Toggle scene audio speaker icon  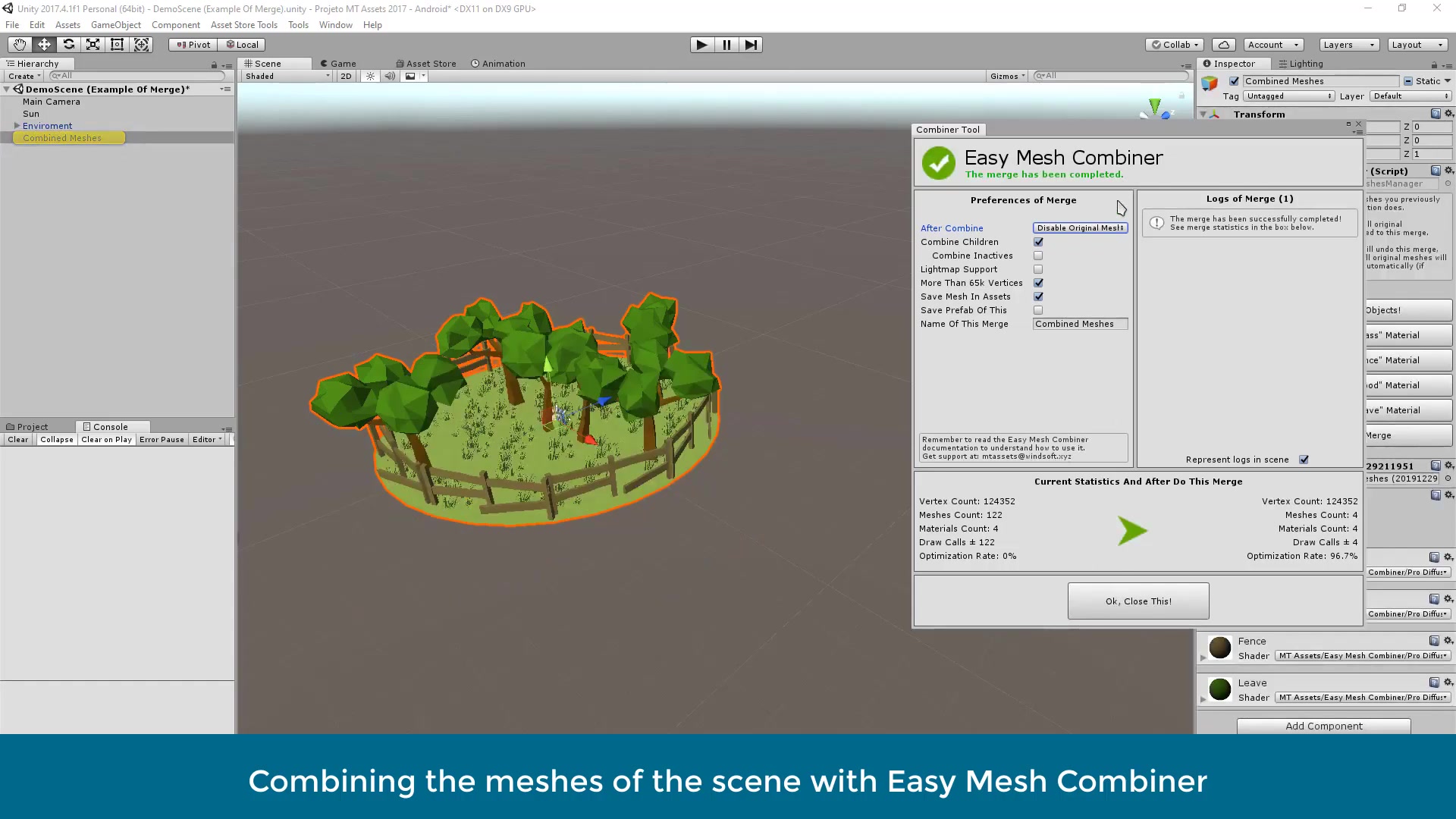[x=389, y=76]
